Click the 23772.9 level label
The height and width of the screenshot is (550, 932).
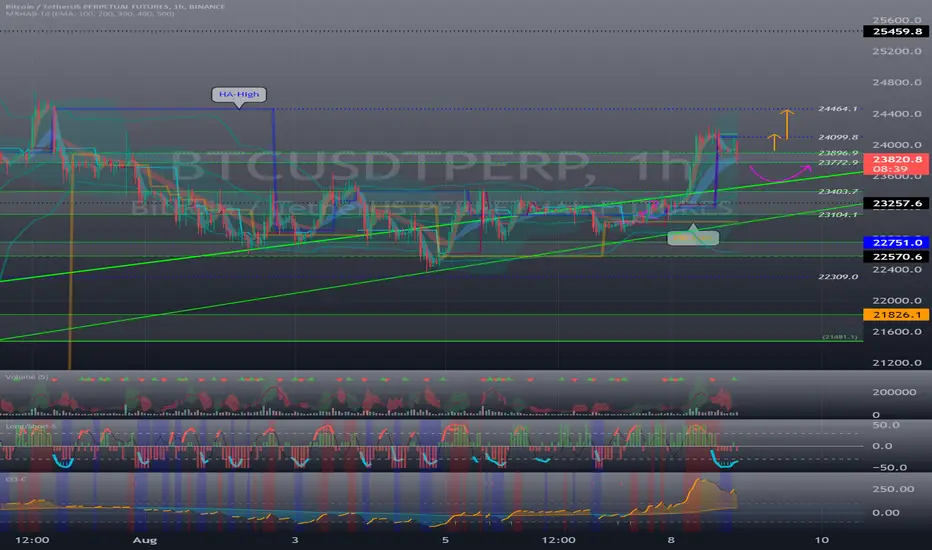pos(837,162)
